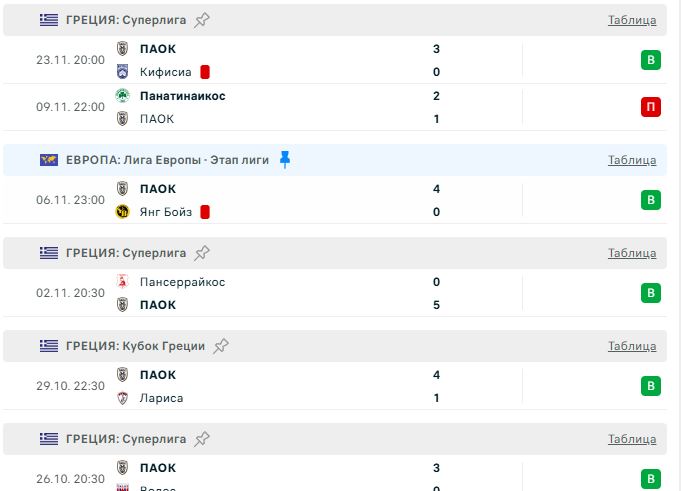This screenshot has height=491, width=681.
Task: Click the green В badge for Янг Бойз match
Action: click(651, 200)
